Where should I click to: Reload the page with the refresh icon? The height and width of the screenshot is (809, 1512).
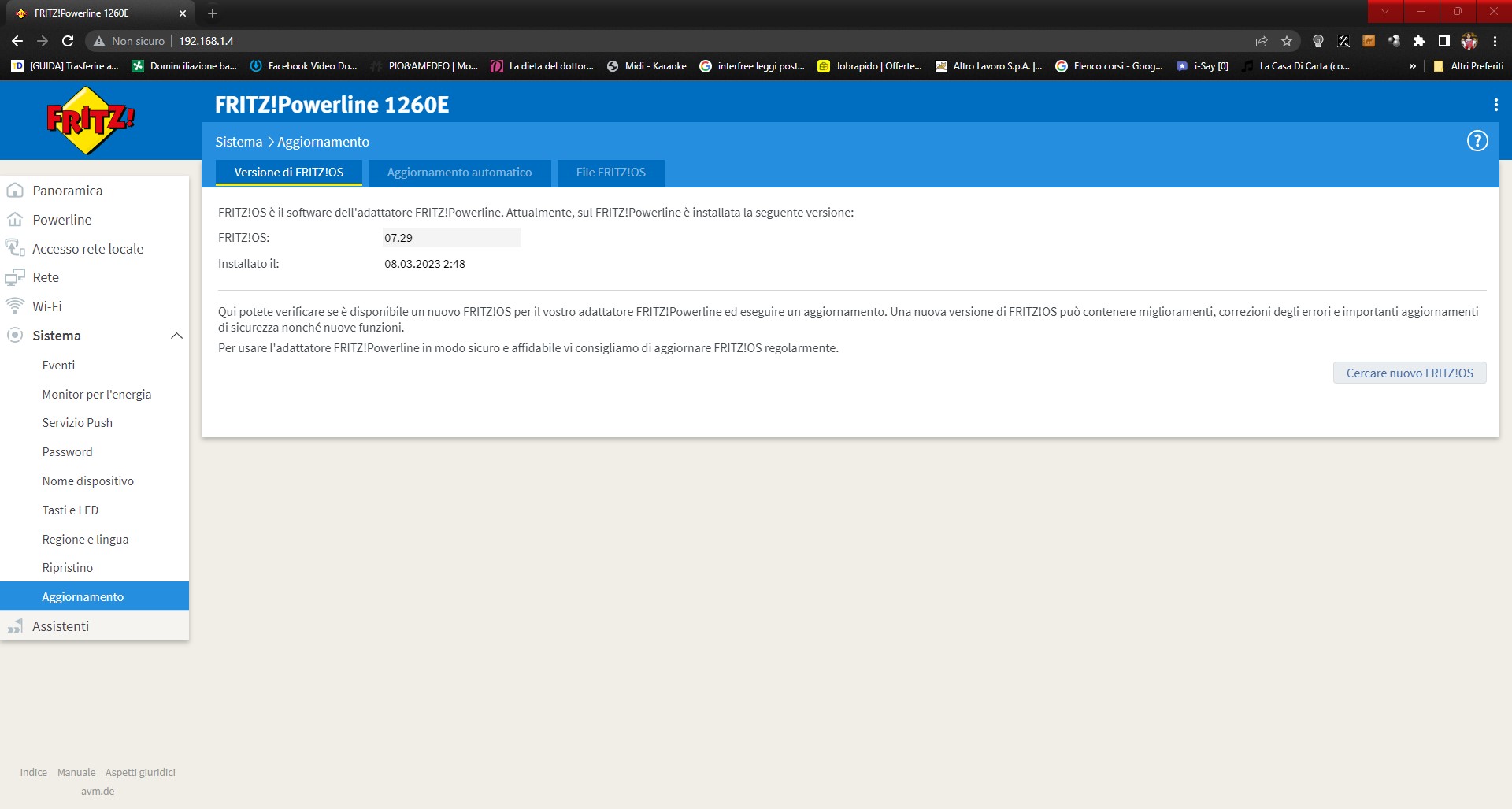68,41
